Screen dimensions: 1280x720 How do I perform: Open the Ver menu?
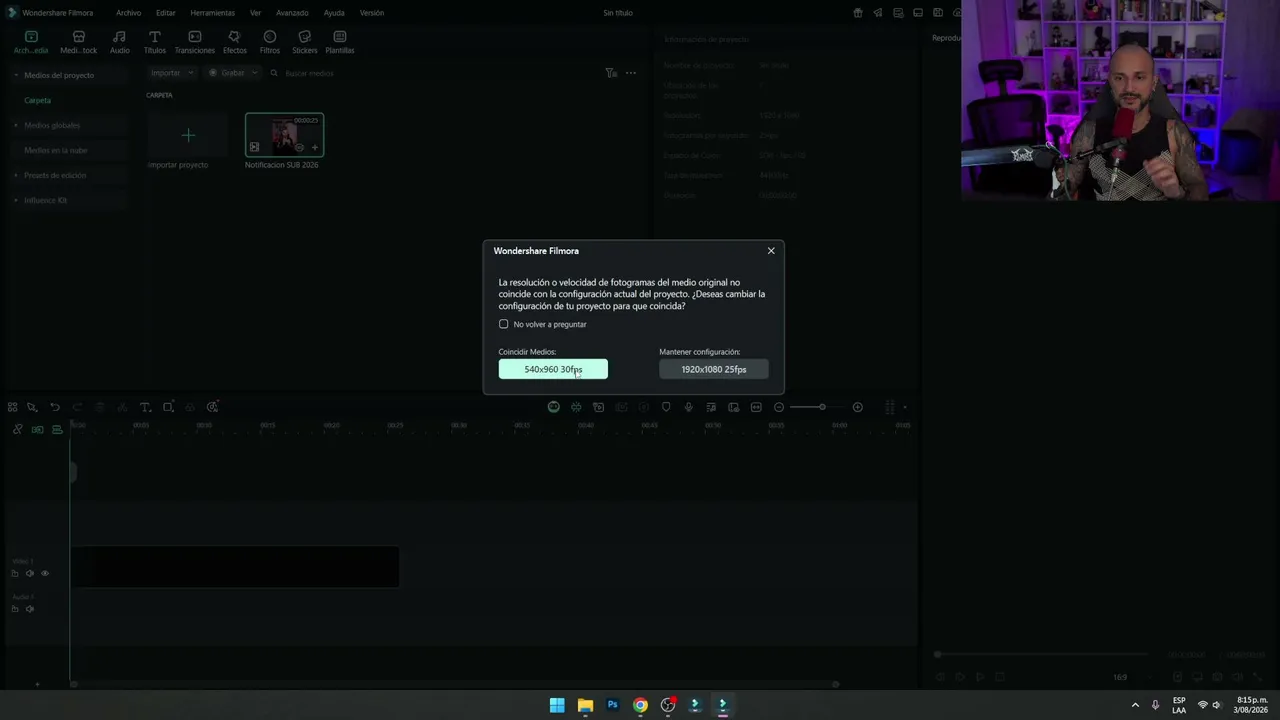(x=255, y=13)
